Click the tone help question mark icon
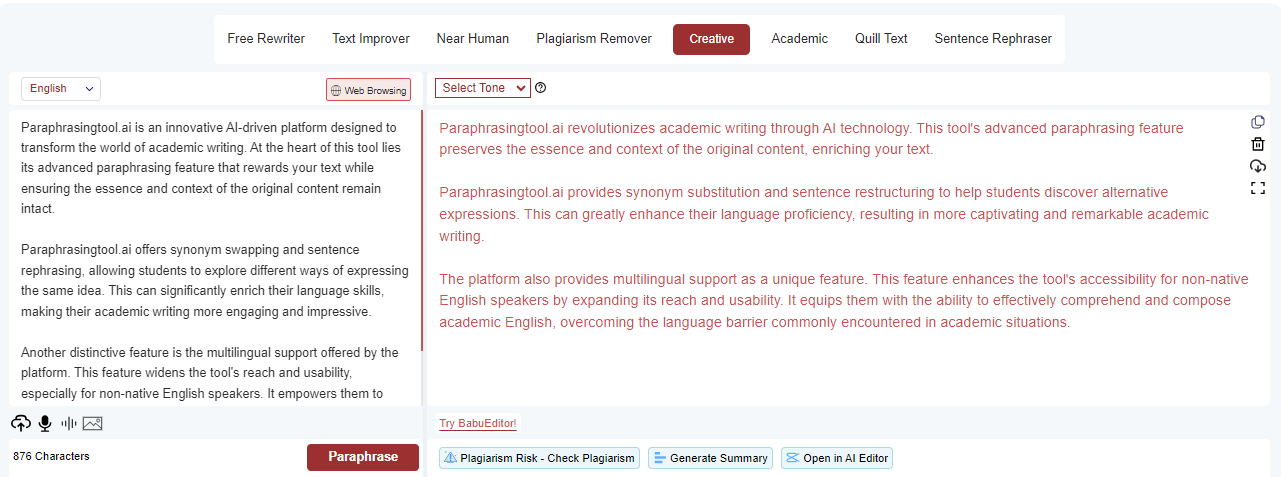The height and width of the screenshot is (477, 1281). 541,88
